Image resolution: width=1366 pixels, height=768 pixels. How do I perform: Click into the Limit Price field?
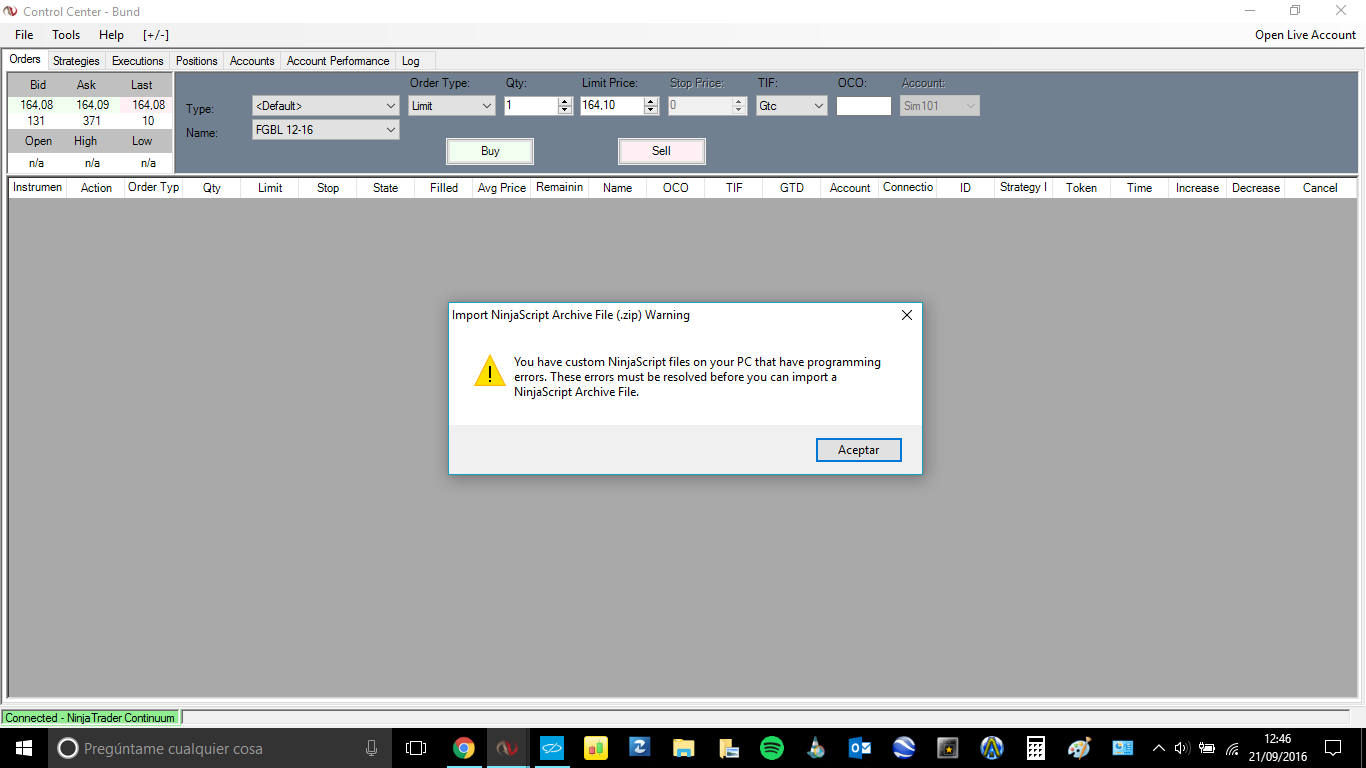point(612,105)
